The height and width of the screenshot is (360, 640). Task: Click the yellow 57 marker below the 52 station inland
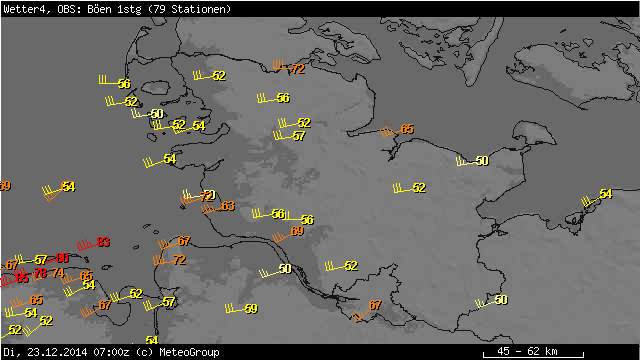coord(289,135)
